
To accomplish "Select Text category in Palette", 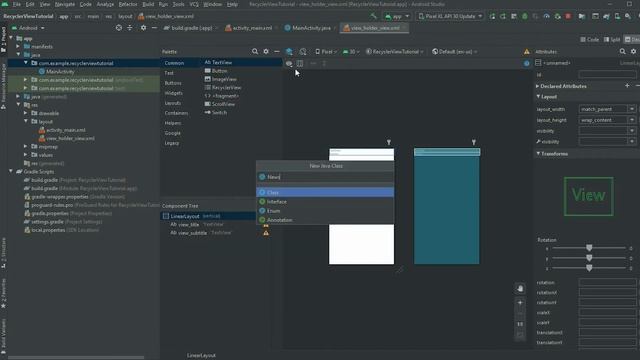I will [169, 73].
